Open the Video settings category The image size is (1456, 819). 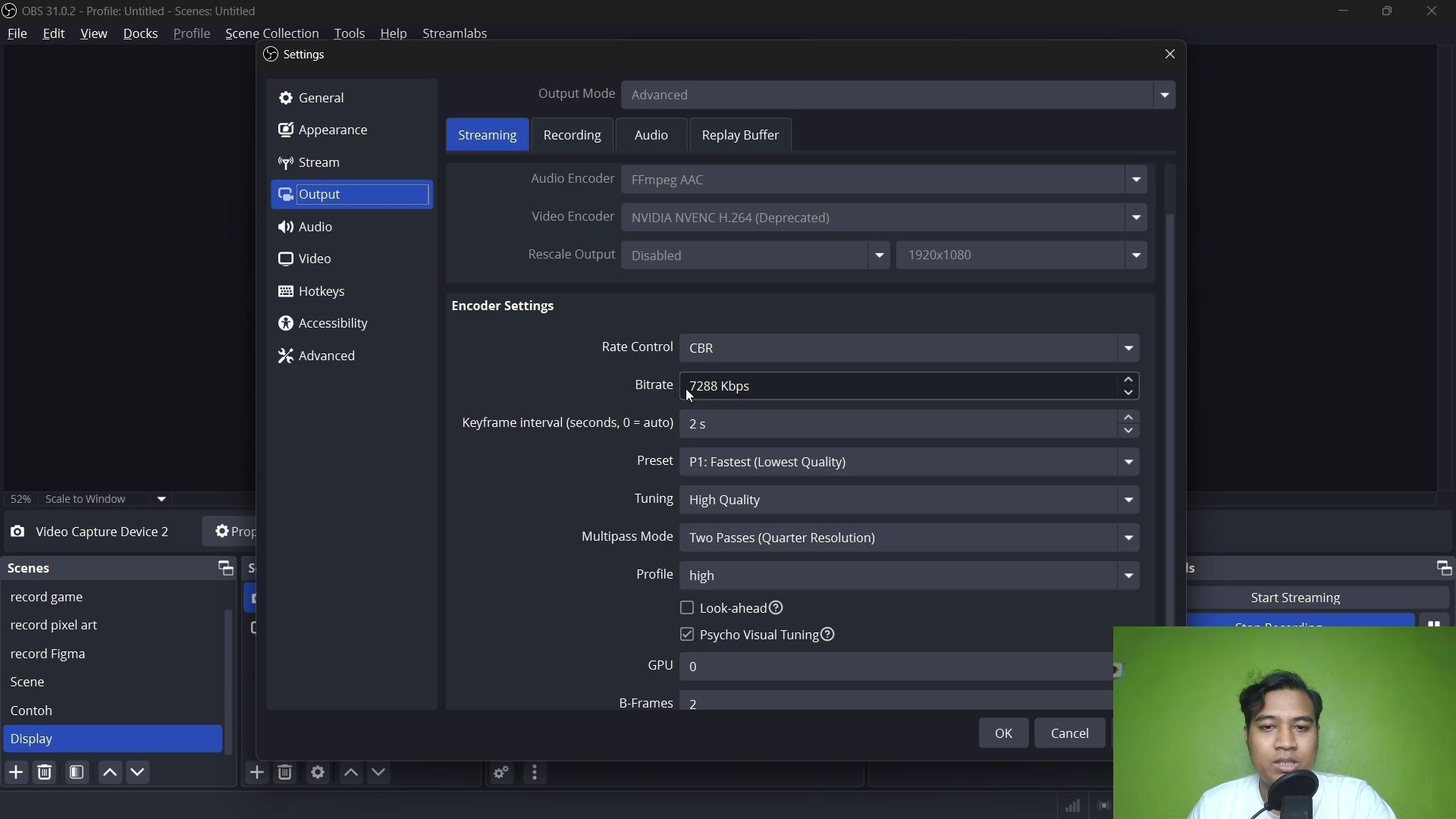[351, 260]
